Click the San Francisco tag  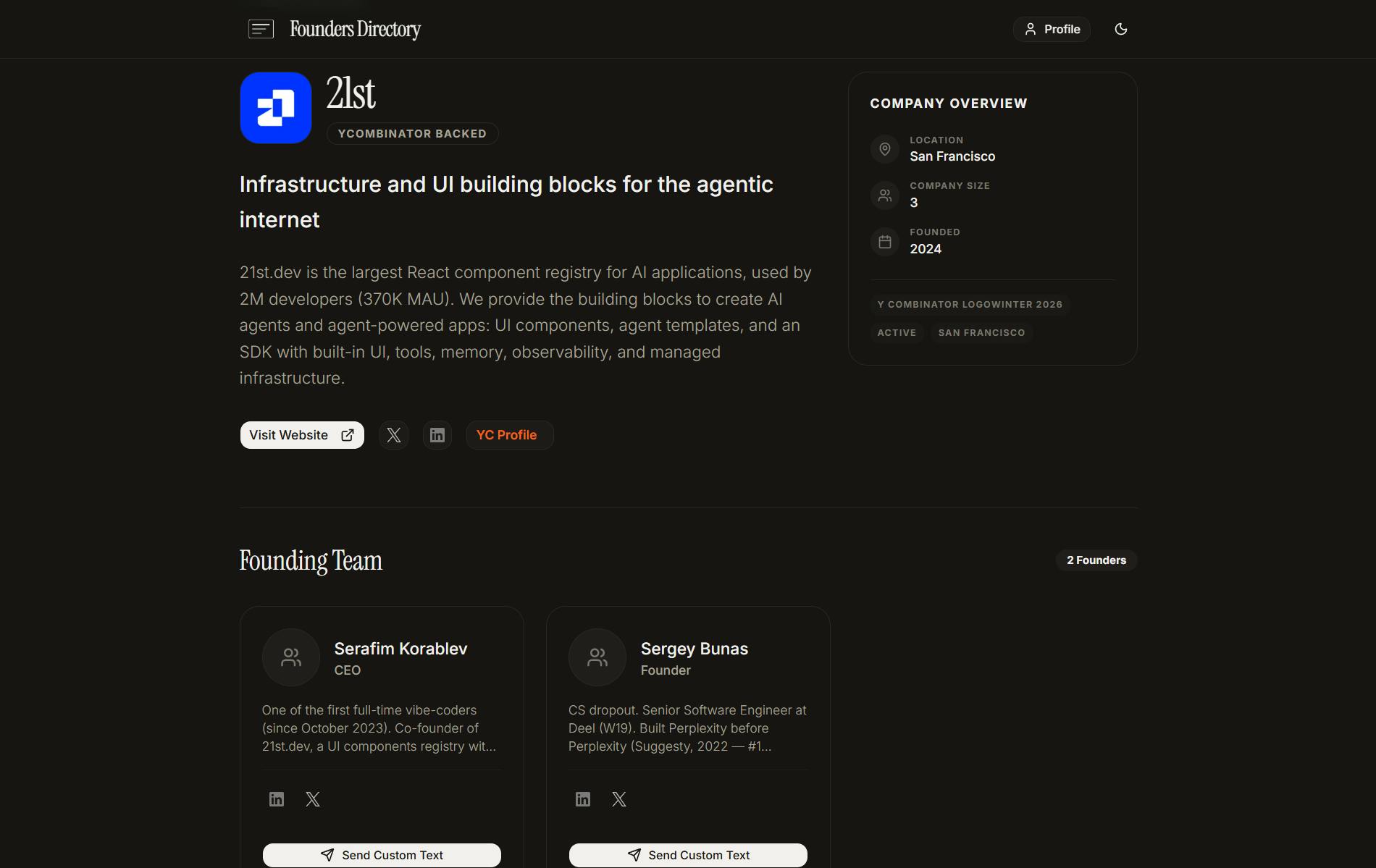point(981,333)
